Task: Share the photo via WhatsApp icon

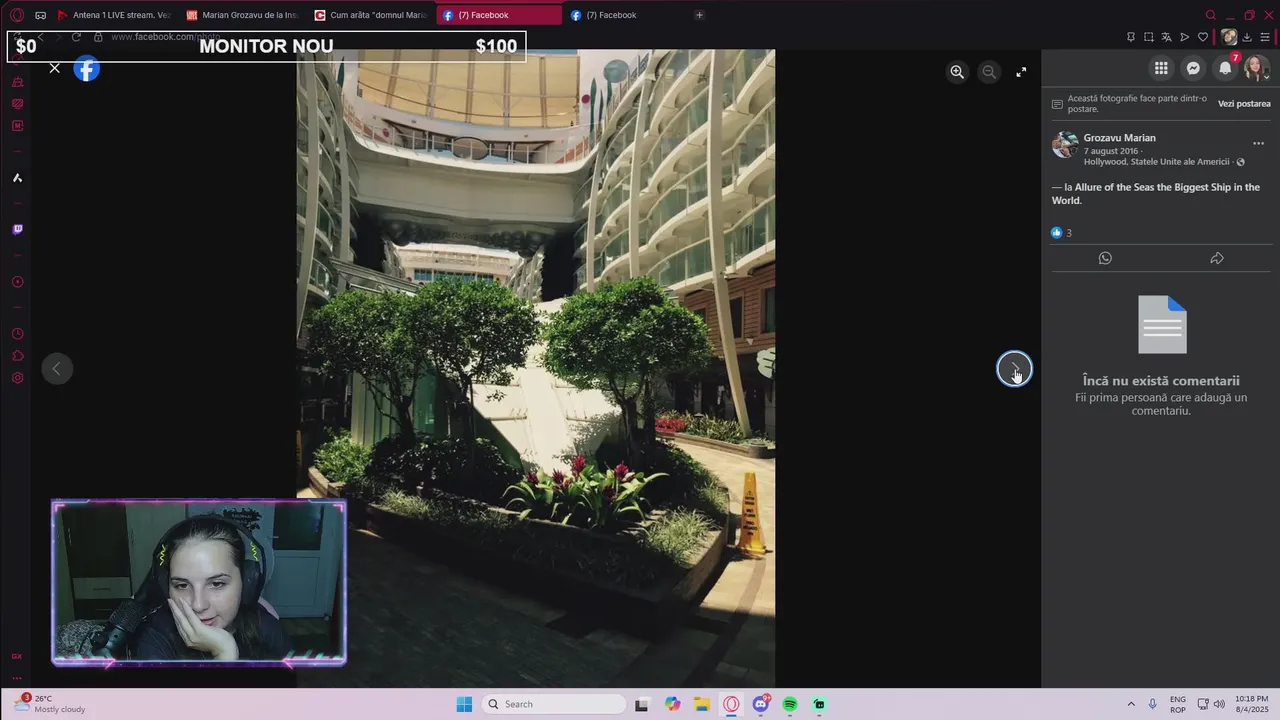Action: tap(1105, 258)
